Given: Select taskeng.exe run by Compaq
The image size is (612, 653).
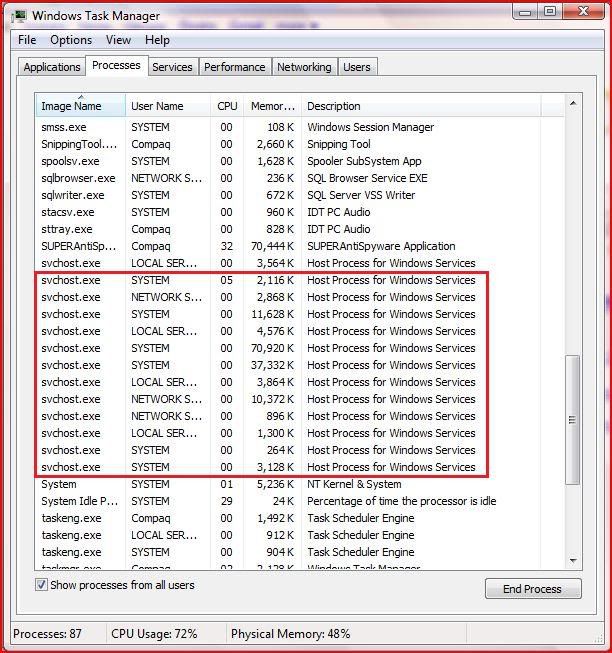Looking at the screenshot, I should click(300, 518).
